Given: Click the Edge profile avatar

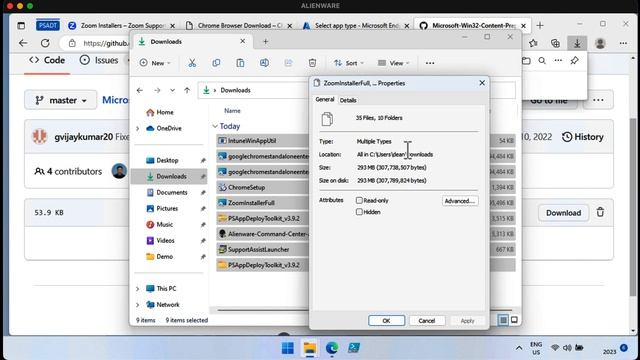Looking at the screenshot, I should 600,43.
